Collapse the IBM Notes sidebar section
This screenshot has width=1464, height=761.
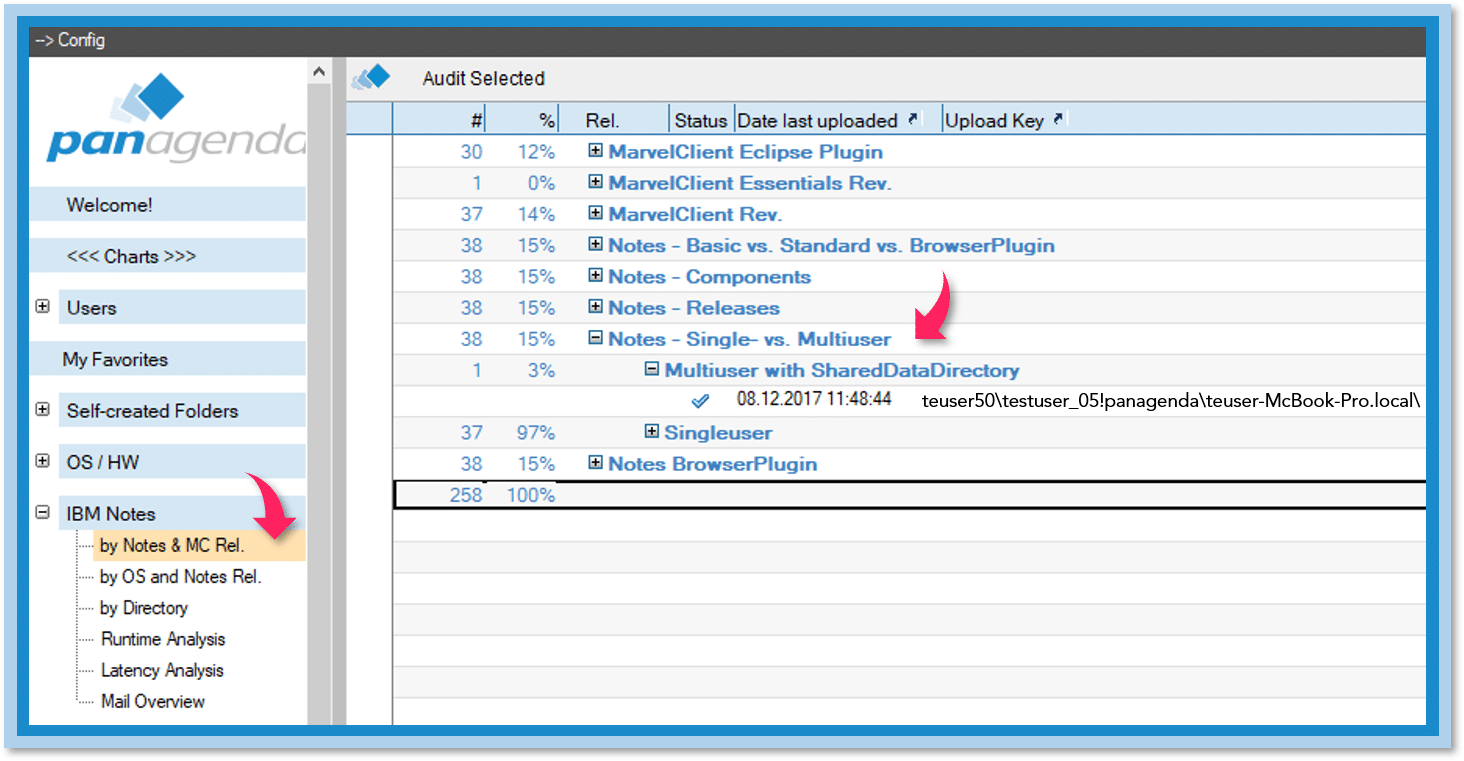click(x=42, y=512)
